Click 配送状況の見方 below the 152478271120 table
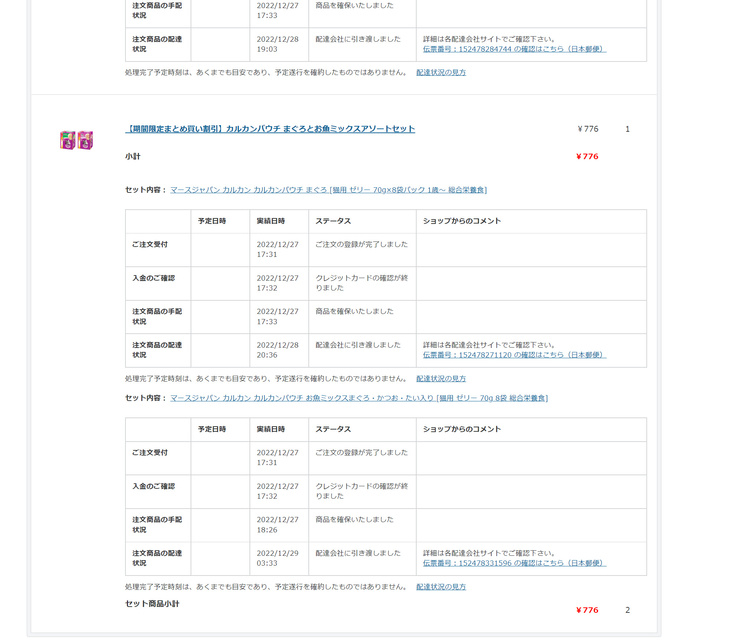This screenshot has height=641, width=736. [x=441, y=379]
